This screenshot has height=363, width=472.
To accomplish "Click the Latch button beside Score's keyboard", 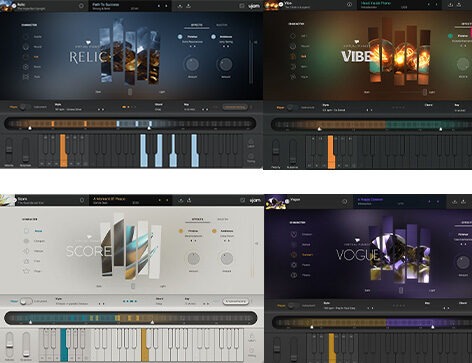I will (x=252, y=338).
